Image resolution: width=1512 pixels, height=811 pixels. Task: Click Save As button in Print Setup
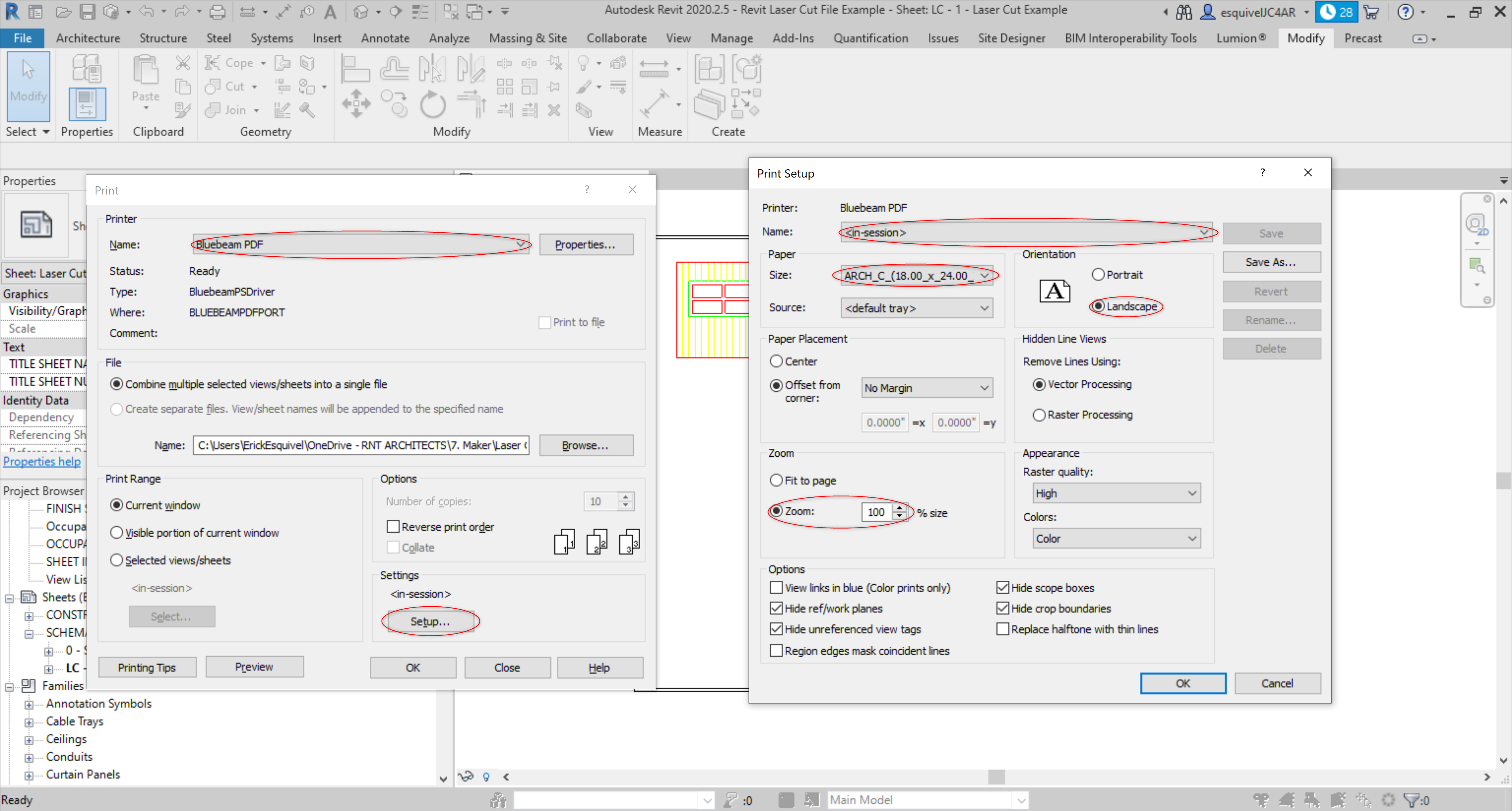coord(1271,262)
